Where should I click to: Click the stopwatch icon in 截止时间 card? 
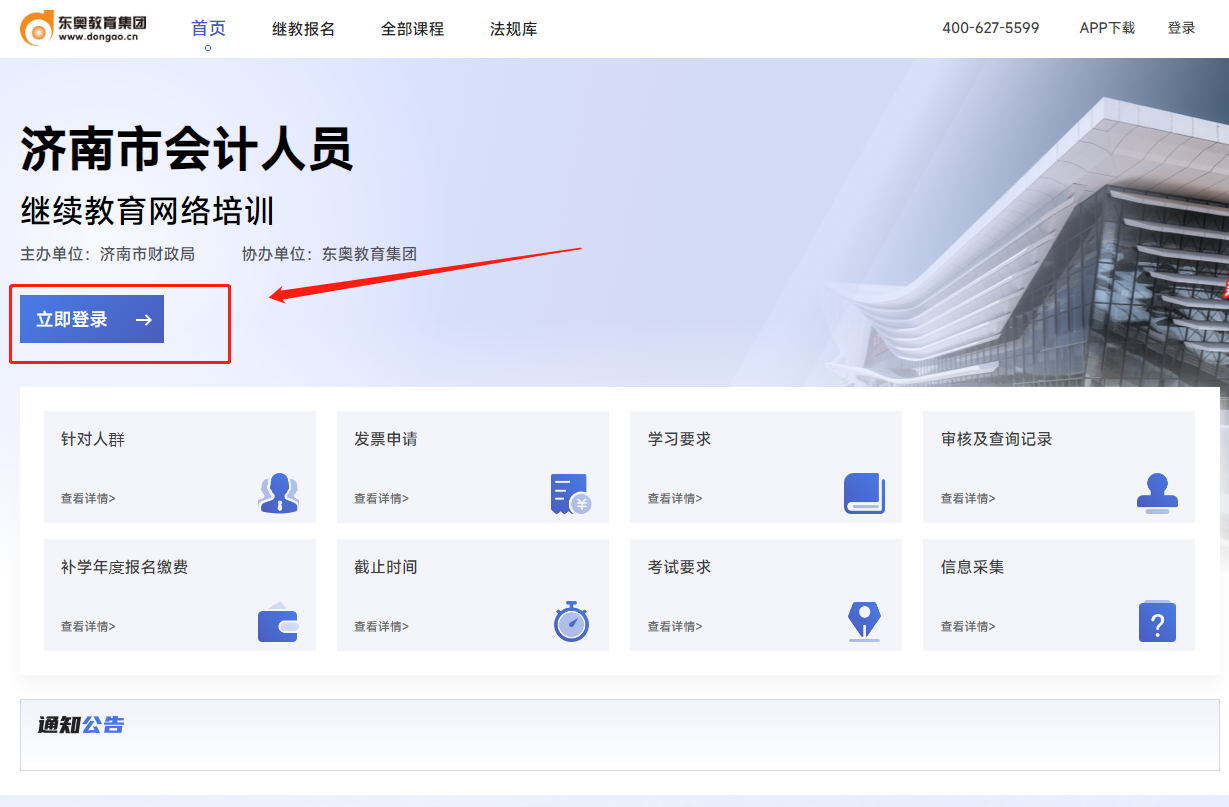pos(571,621)
